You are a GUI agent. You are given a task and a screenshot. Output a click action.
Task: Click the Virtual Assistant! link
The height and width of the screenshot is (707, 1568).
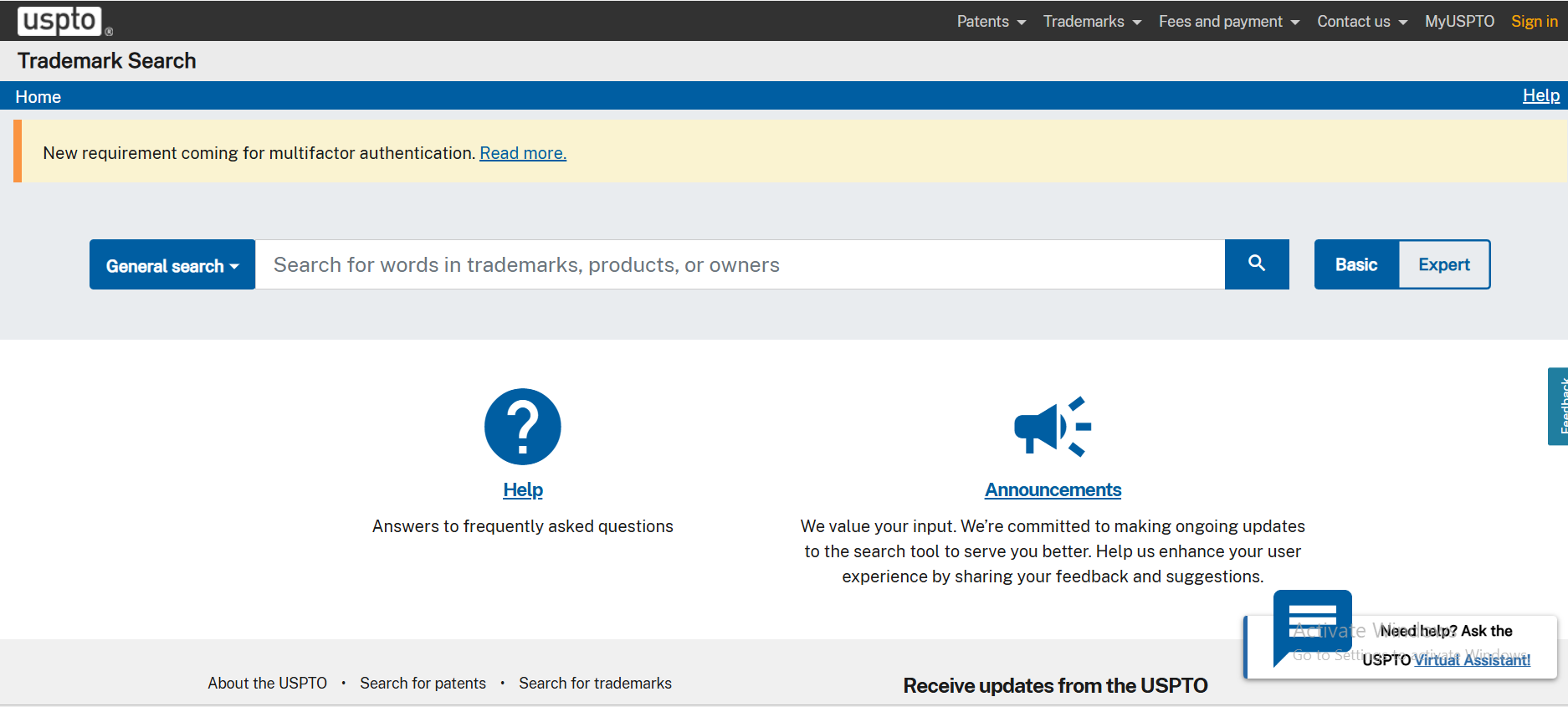pos(1472,660)
